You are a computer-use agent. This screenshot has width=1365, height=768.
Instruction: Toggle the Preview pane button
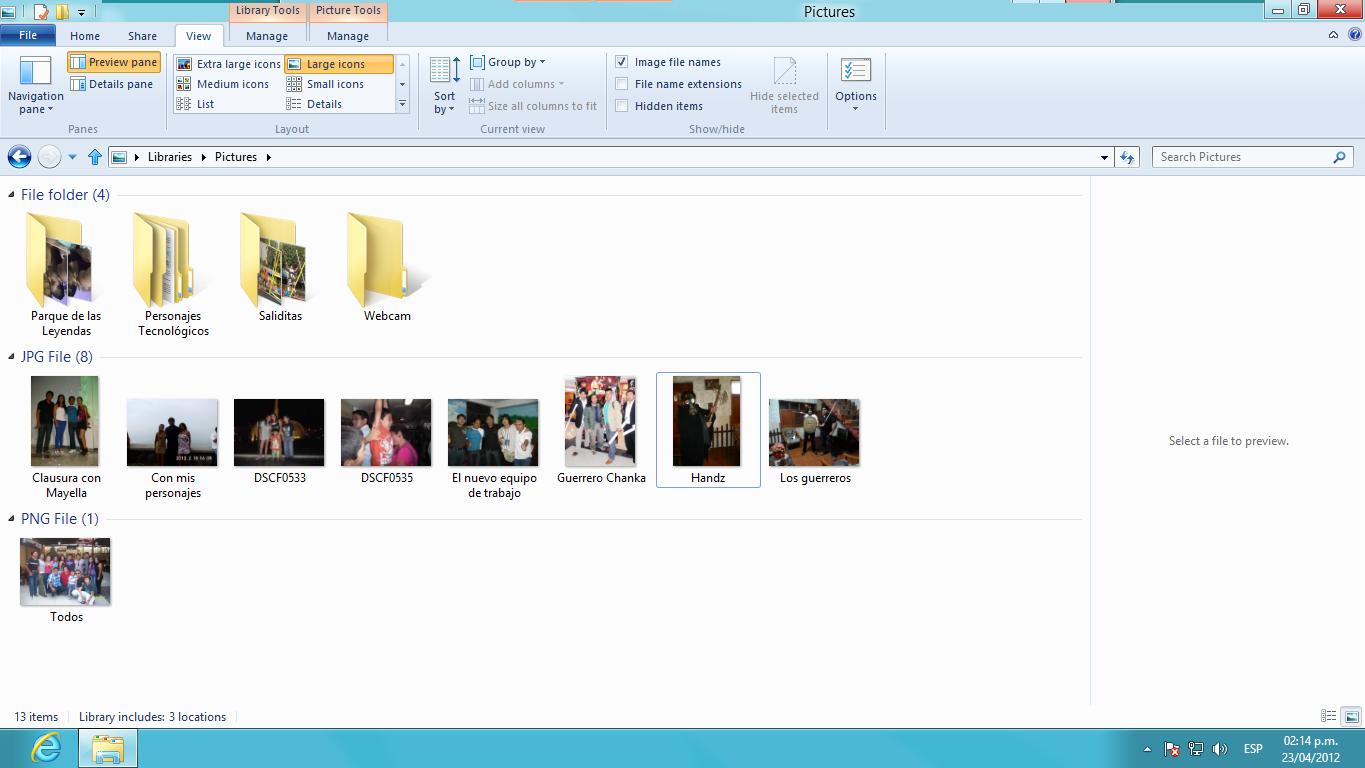(114, 62)
